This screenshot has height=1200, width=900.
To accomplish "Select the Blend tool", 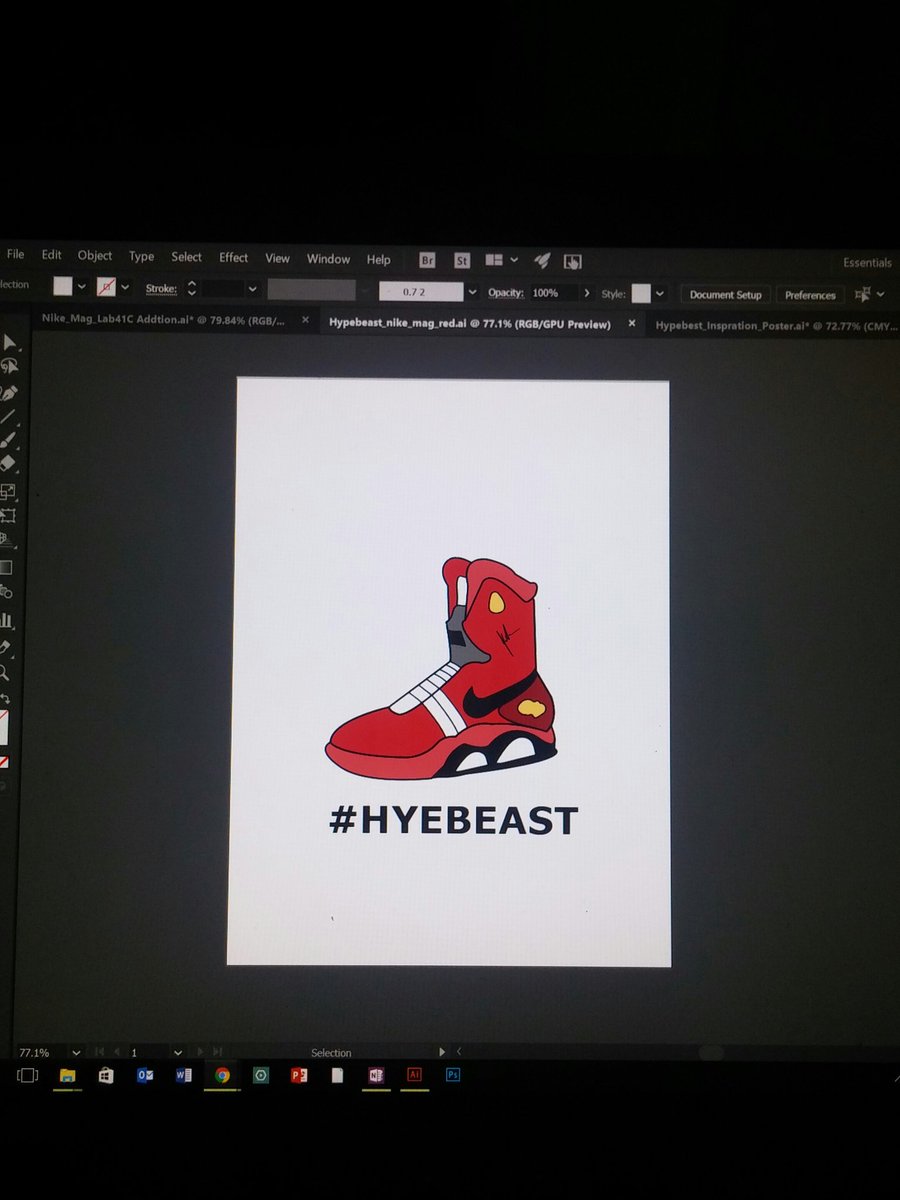I will [8, 592].
